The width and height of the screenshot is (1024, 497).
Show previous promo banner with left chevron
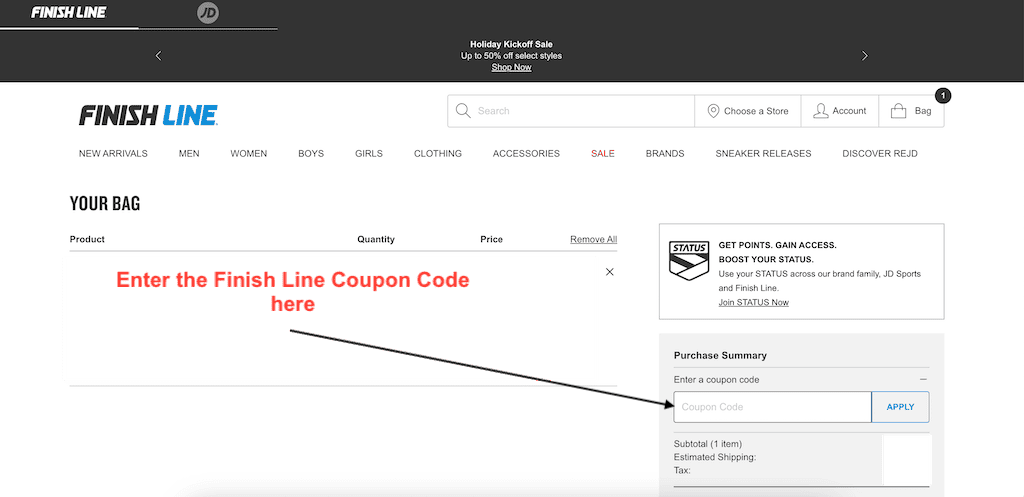point(158,56)
